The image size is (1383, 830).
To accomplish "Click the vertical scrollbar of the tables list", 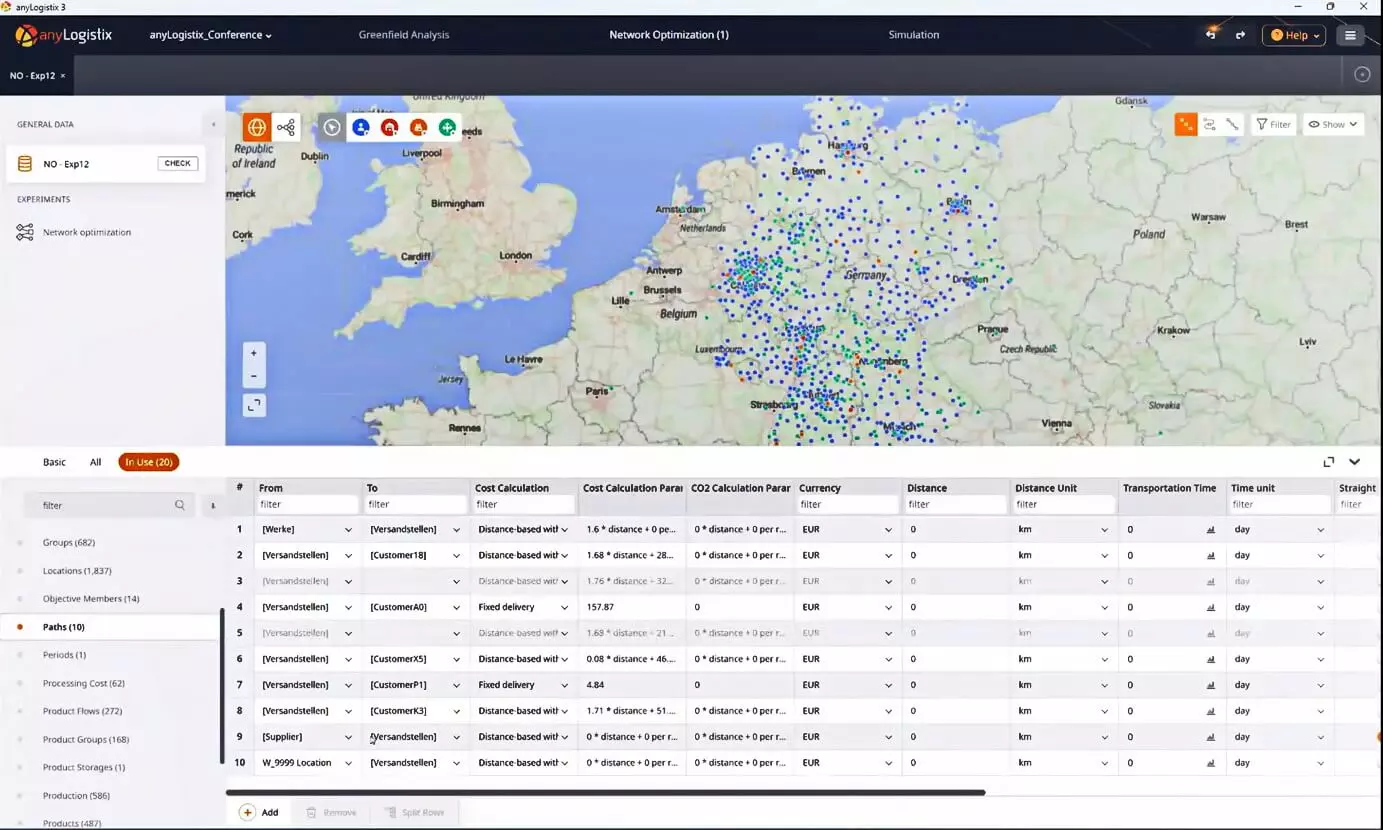I will [x=221, y=686].
